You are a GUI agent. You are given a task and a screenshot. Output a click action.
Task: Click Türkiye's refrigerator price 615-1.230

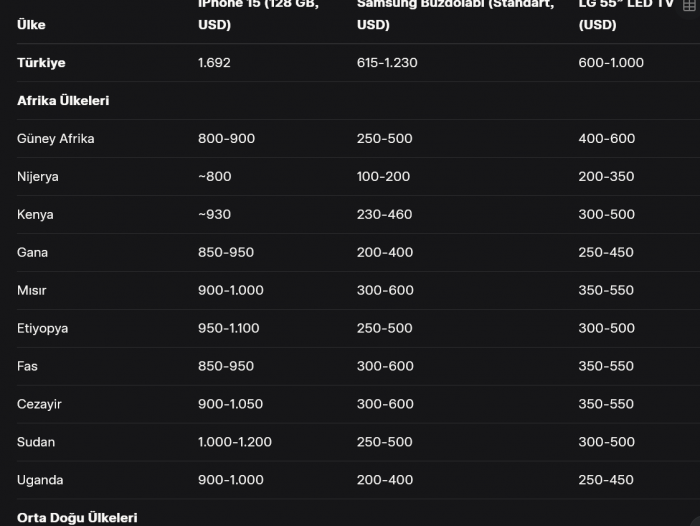click(x=387, y=62)
